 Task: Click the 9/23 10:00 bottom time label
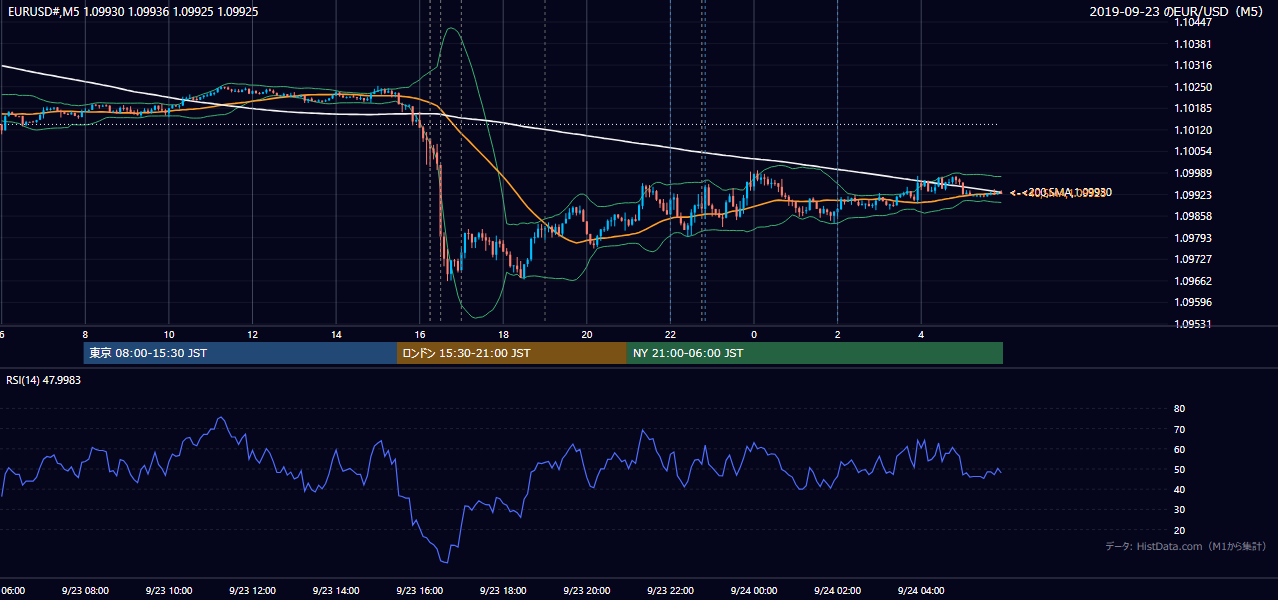[x=168, y=591]
